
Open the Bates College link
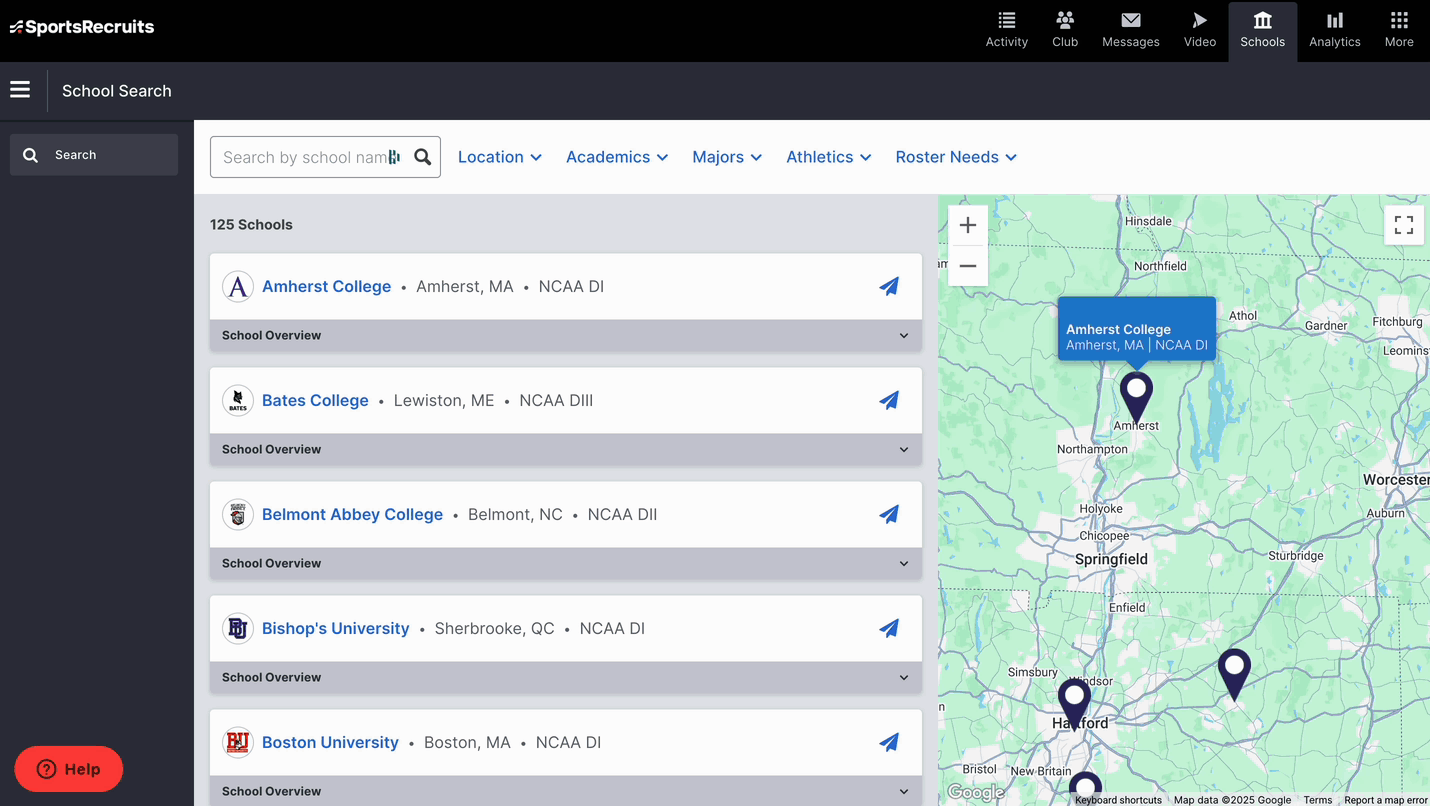coord(315,400)
